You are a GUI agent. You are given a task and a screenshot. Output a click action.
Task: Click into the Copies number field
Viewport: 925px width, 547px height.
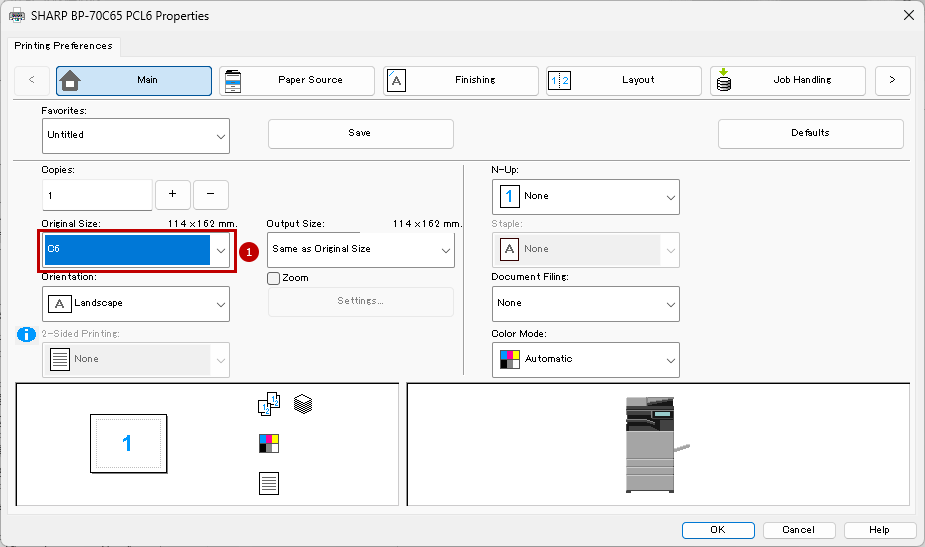pos(97,195)
